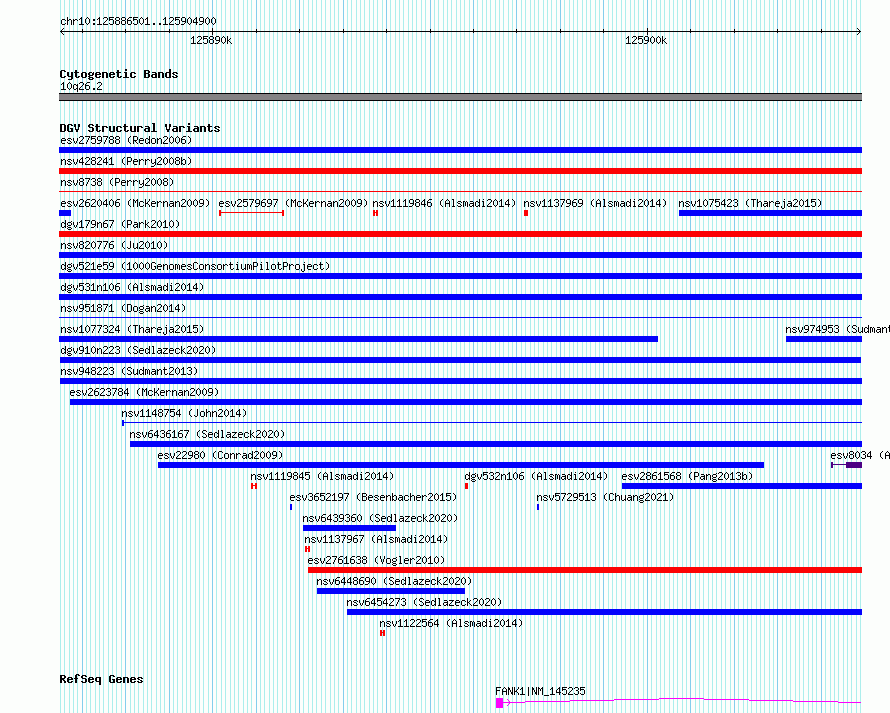Click the nsv1137967 (Alsmadi2014) red marker

click(x=307, y=549)
